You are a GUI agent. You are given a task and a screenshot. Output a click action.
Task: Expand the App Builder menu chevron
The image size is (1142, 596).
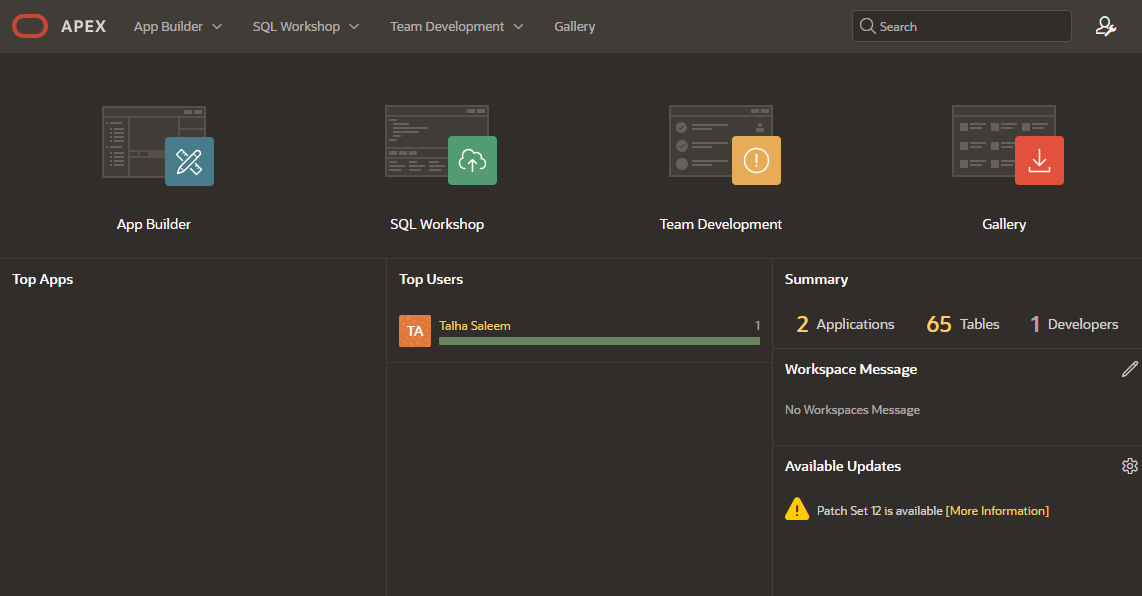click(217, 27)
